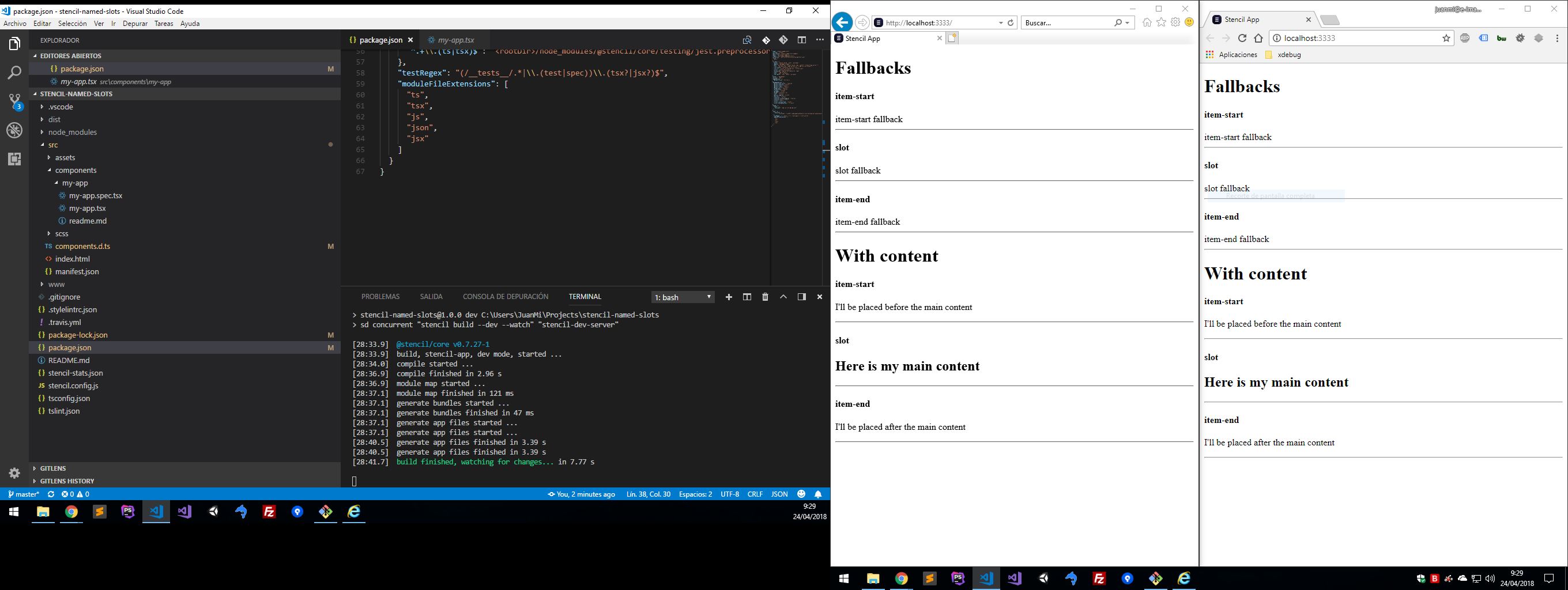Split the editor with split icon
Image resolution: width=1568 pixels, height=590 pixels.
[801, 40]
